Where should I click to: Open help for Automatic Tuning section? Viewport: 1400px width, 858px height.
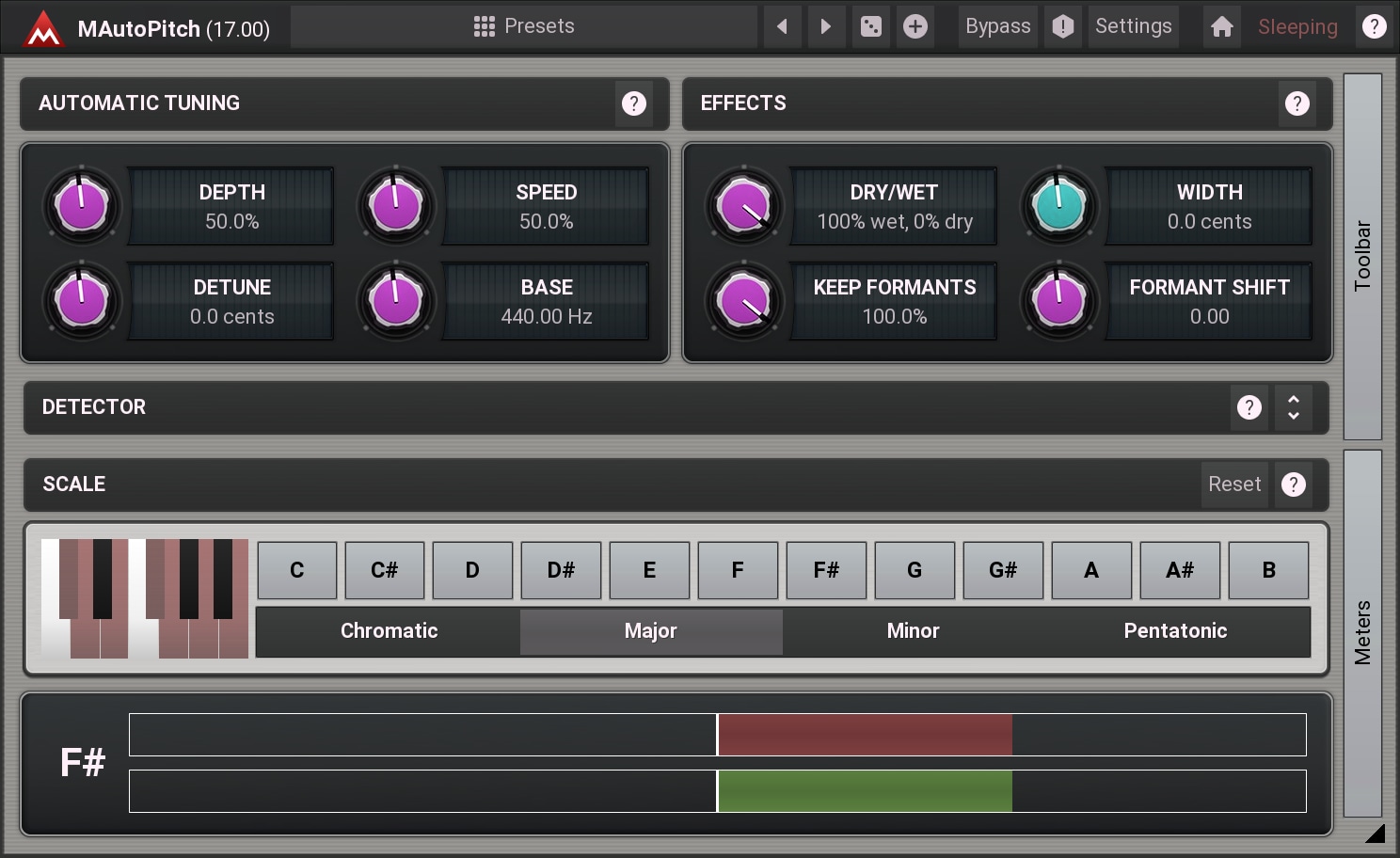pos(634,103)
